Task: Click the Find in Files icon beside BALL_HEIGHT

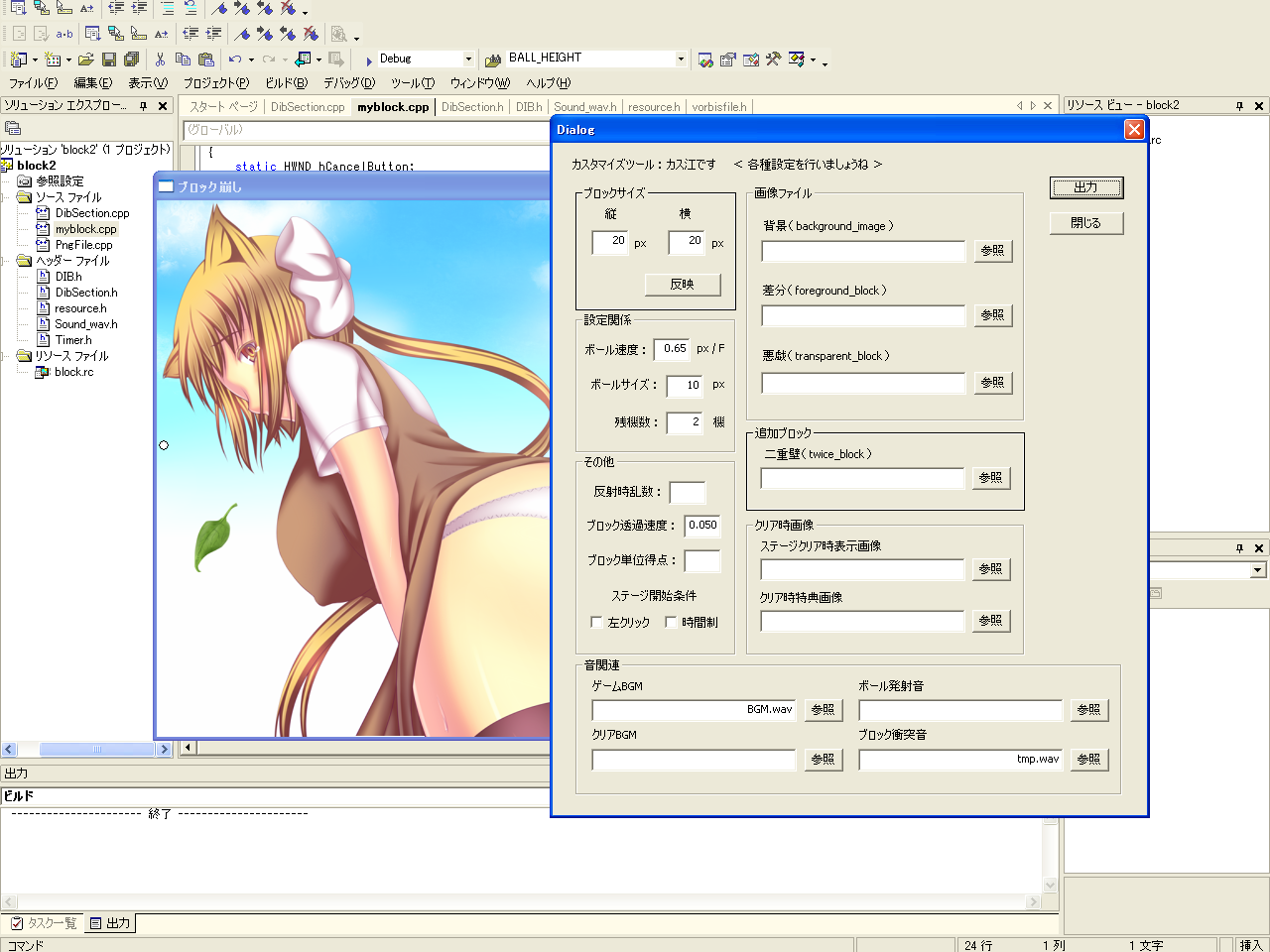Action: tap(493, 59)
